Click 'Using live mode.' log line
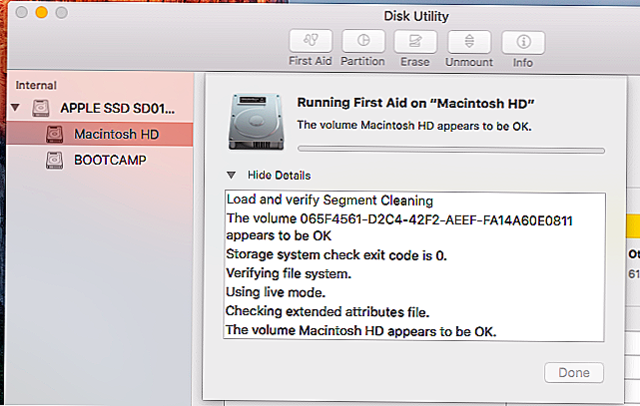 [x=276, y=293]
